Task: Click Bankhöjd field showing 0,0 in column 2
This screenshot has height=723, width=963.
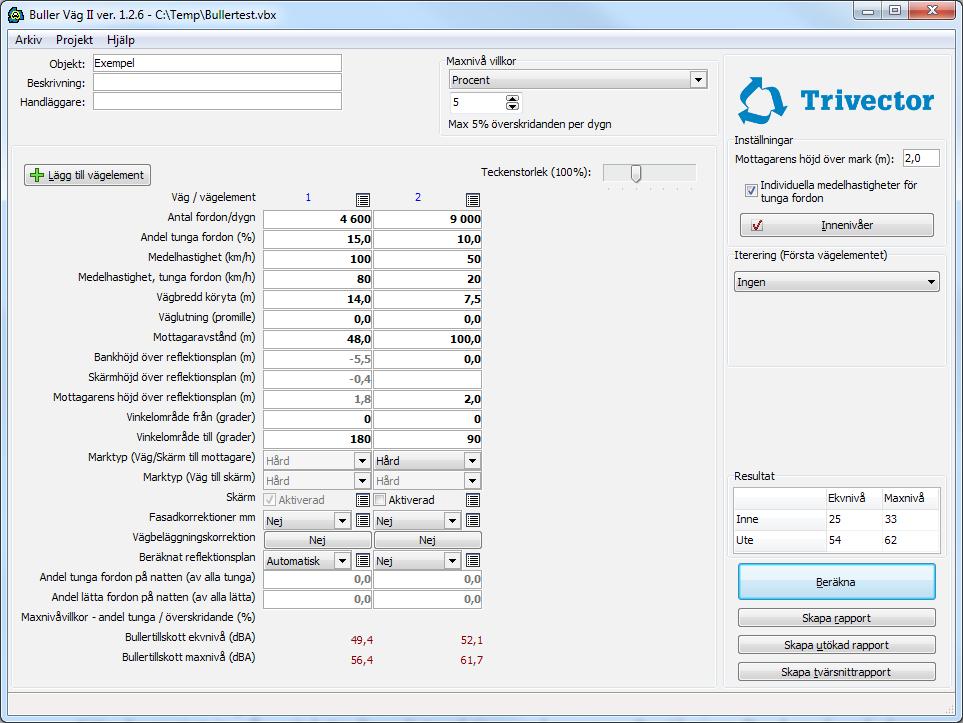Action: pos(427,359)
